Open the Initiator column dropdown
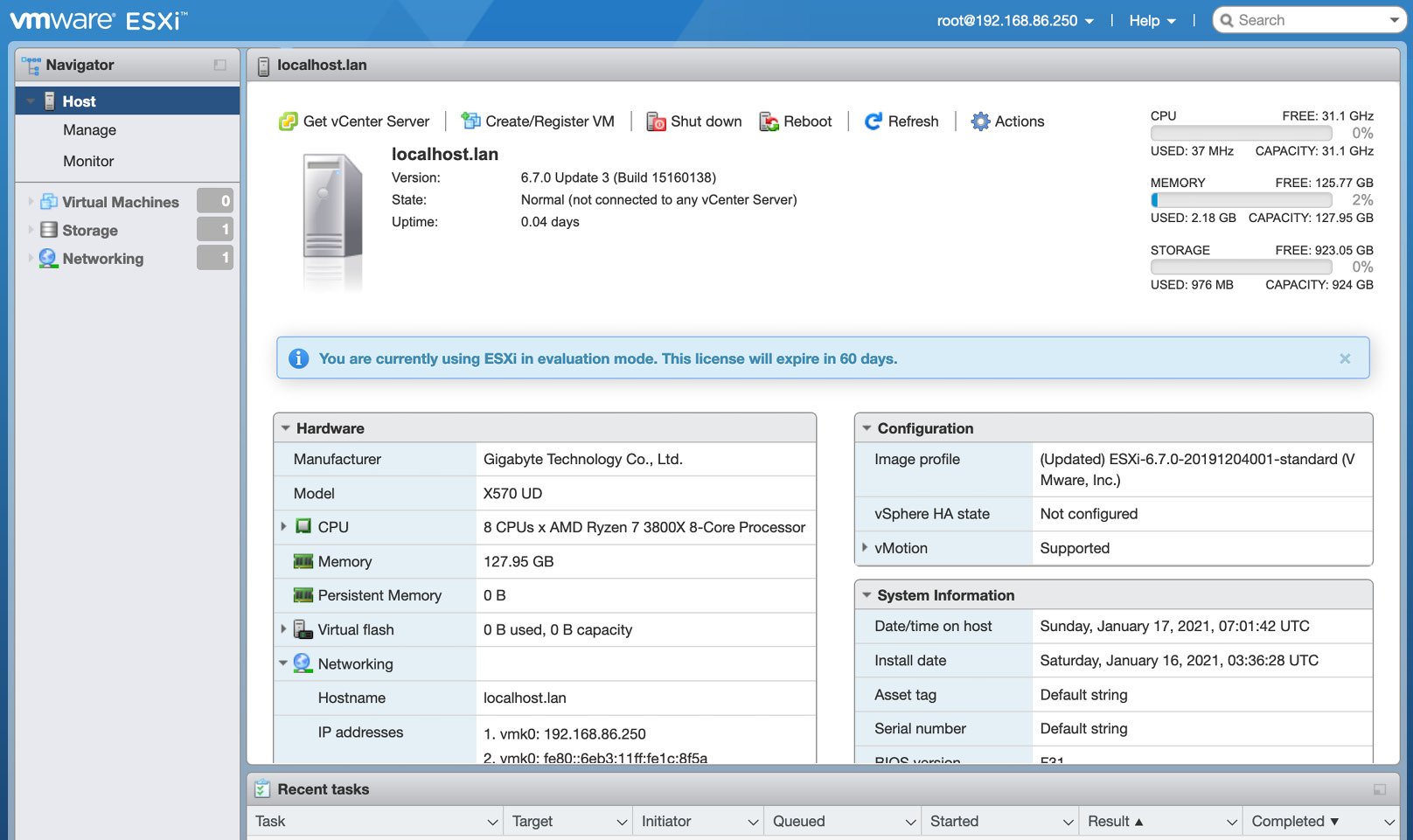Screen dimensions: 1413x840 tap(753, 822)
